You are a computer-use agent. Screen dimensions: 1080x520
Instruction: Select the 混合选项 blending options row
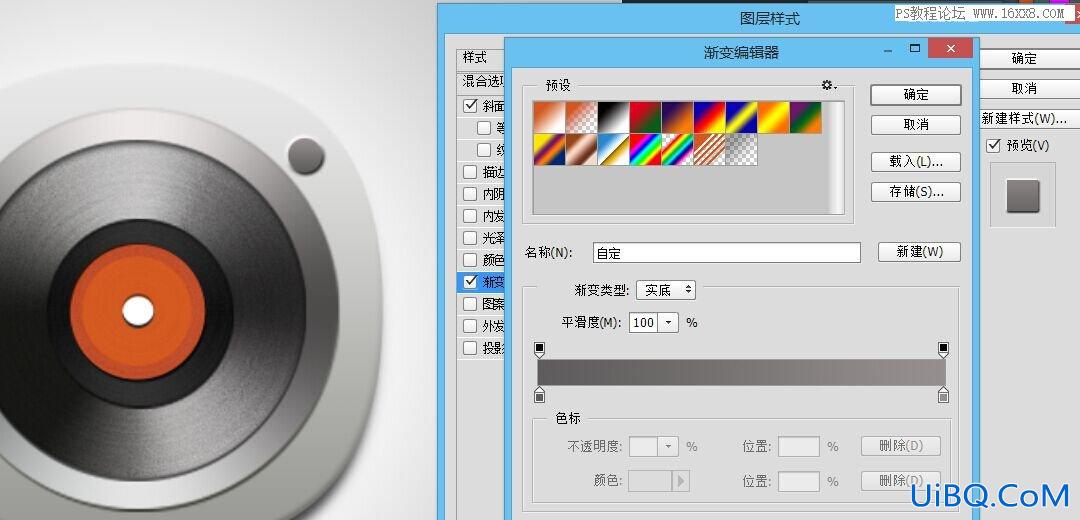pos(481,82)
